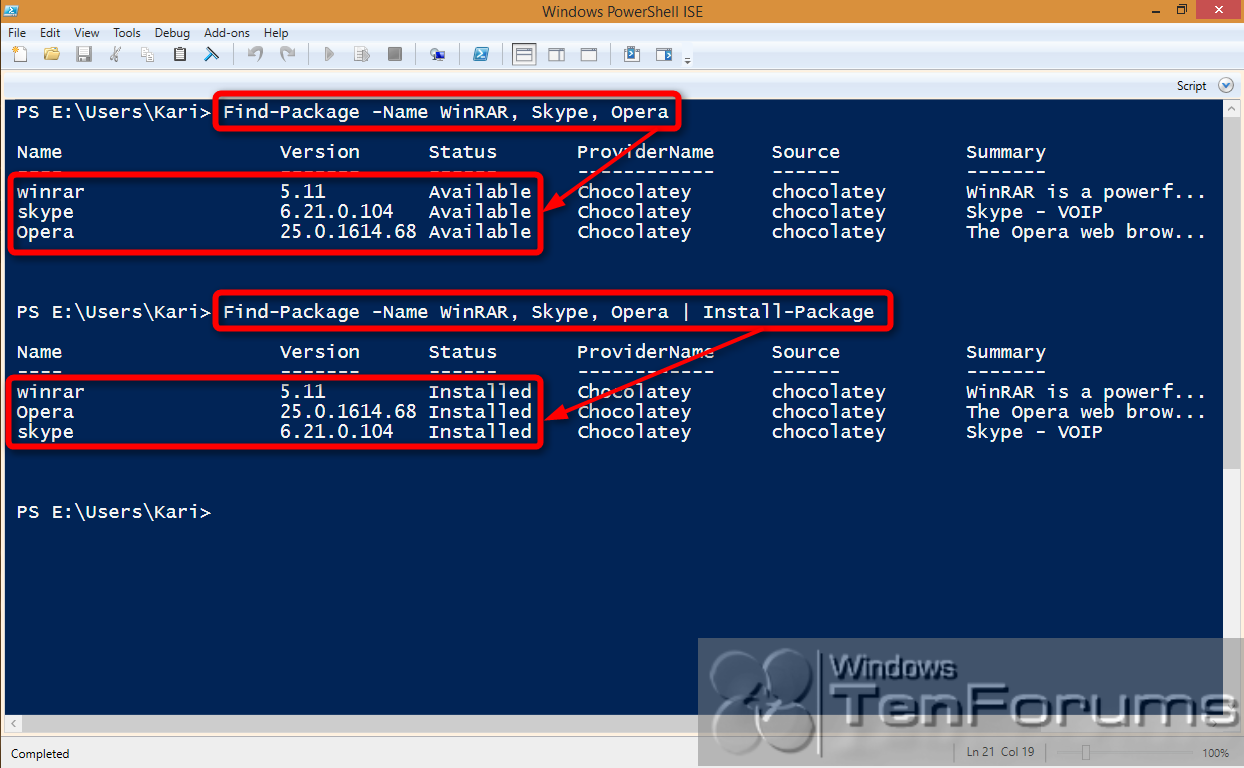Image resolution: width=1244 pixels, height=768 pixels.
Task: Click 'The Opera web brow...' in the Installed row
Action: (1086, 412)
